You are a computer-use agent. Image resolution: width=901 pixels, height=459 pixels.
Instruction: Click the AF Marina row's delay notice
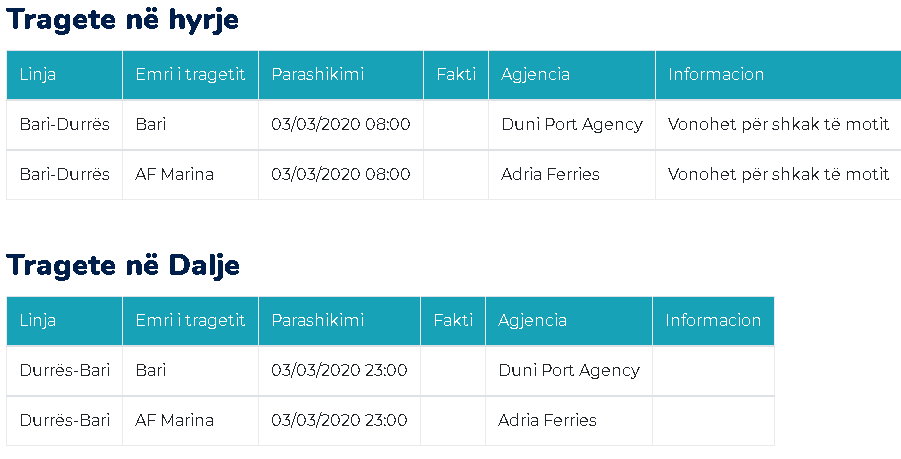pos(778,175)
